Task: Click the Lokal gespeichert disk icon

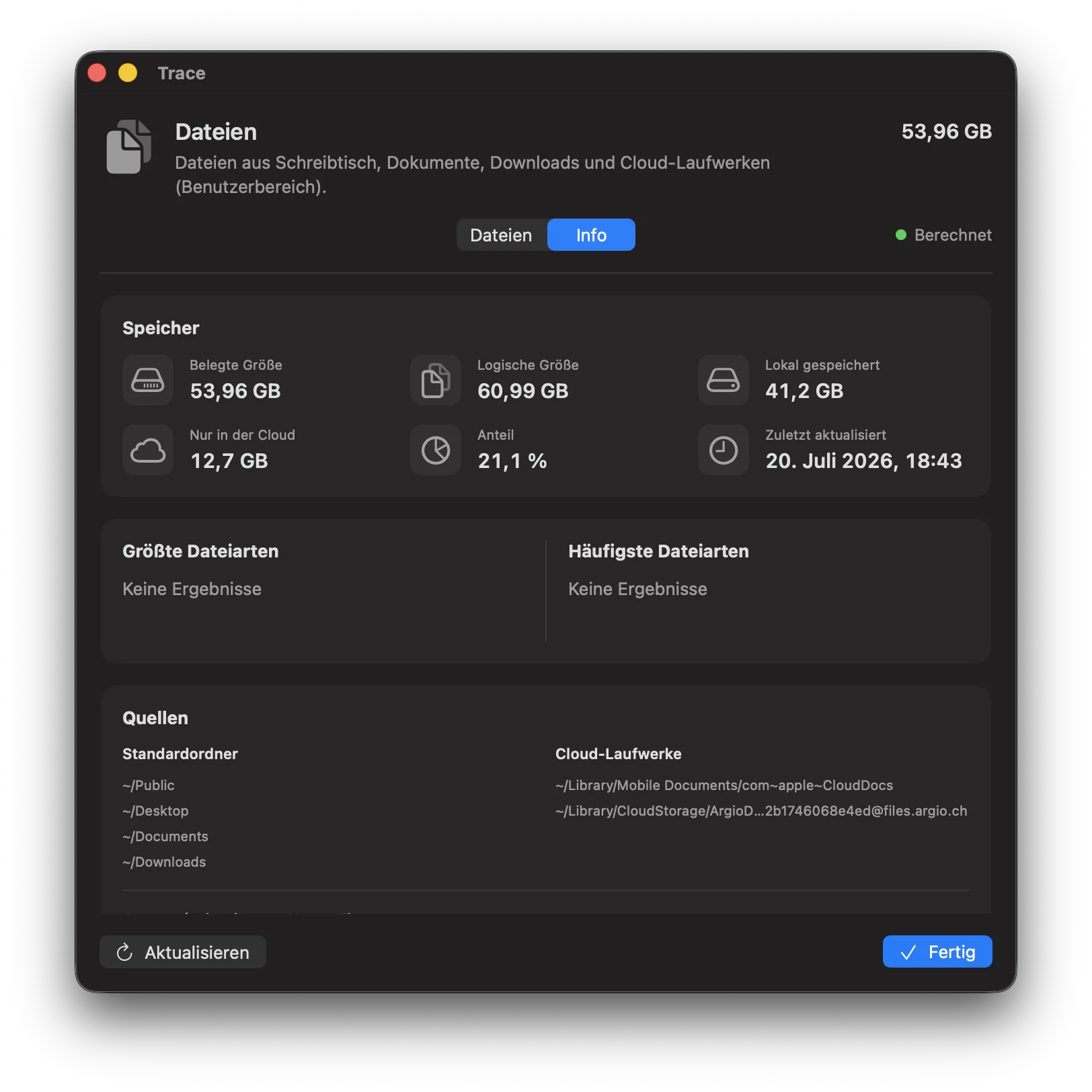Action: (724, 380)
